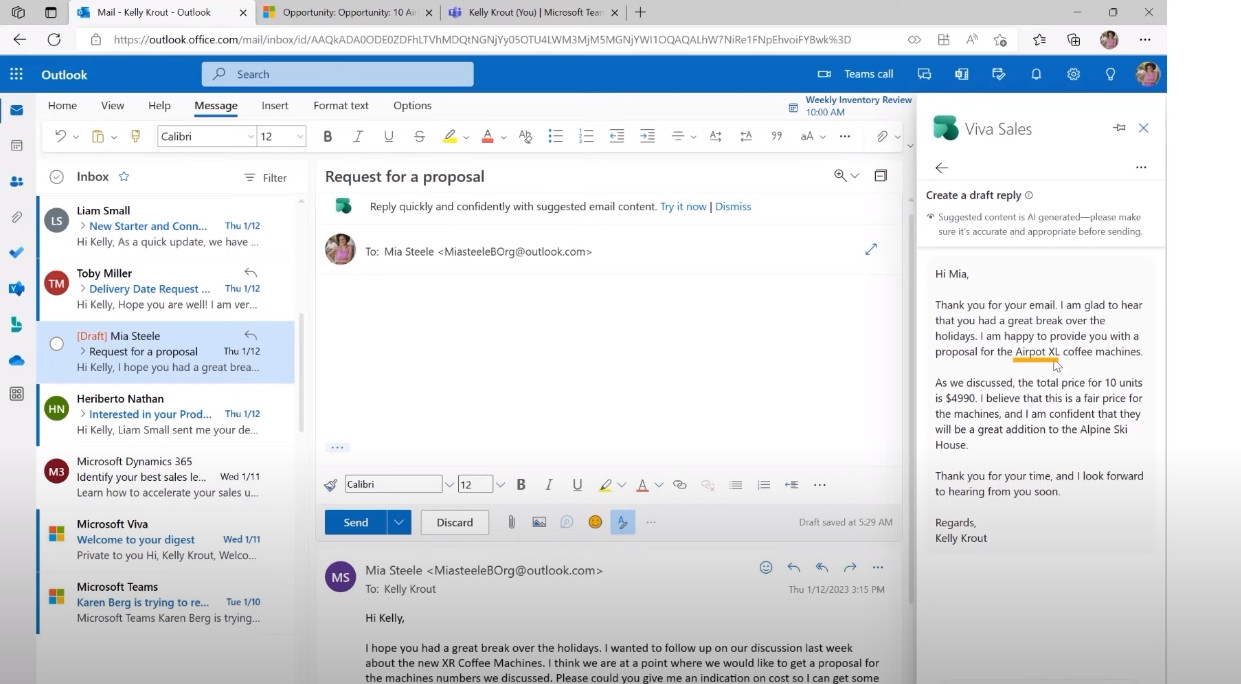Open the Format text ribbon tab

[341, 105]
